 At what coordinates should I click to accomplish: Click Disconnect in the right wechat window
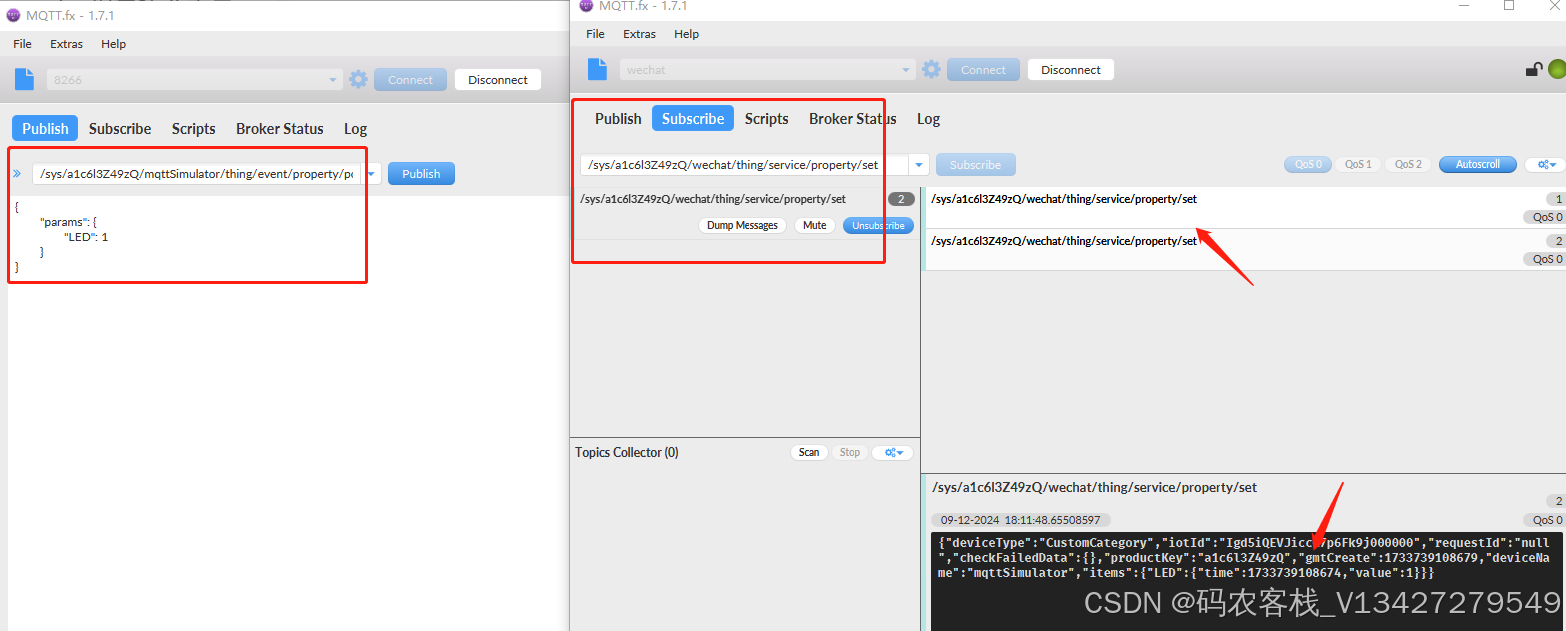point(1071,69)
